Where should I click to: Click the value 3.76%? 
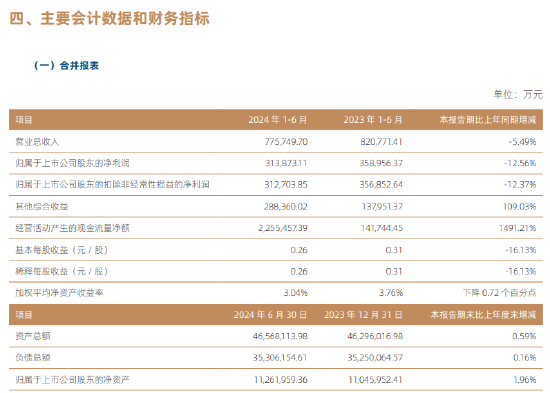391,293
